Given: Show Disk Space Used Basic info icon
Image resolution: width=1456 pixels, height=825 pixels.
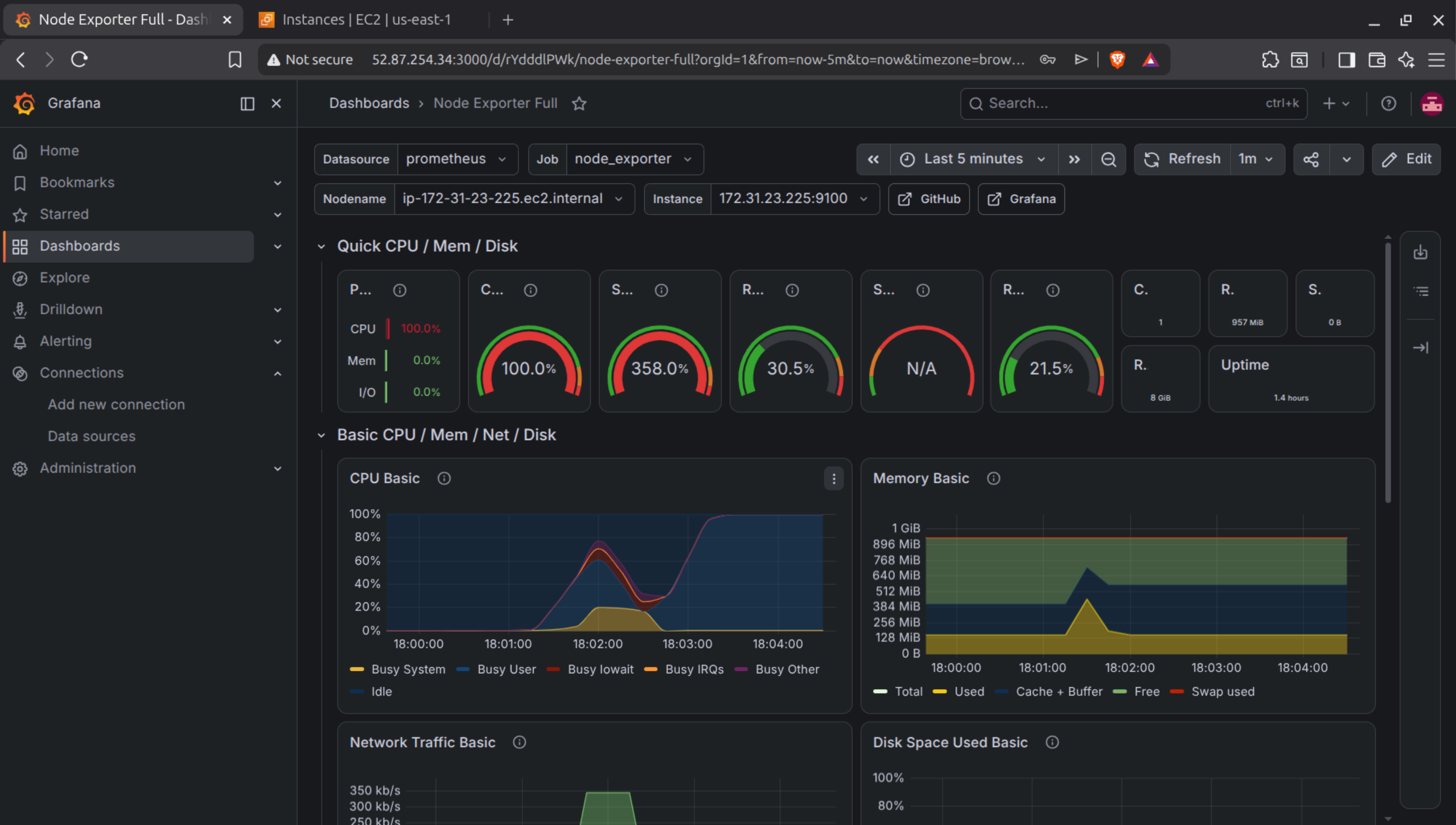Looking at the screenshot, I should 1052,743.
